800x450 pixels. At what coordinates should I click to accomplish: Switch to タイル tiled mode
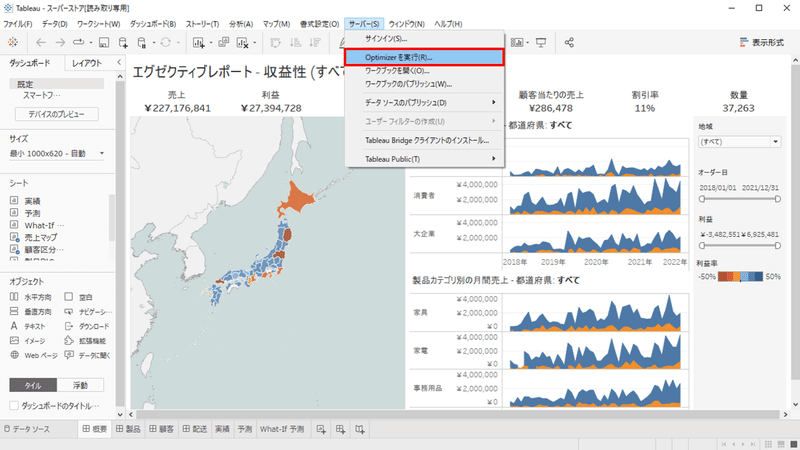[x=33, y=385]
